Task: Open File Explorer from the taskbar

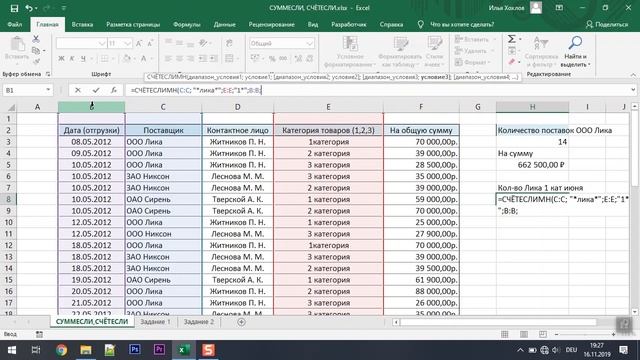Action: pos(86,350)
